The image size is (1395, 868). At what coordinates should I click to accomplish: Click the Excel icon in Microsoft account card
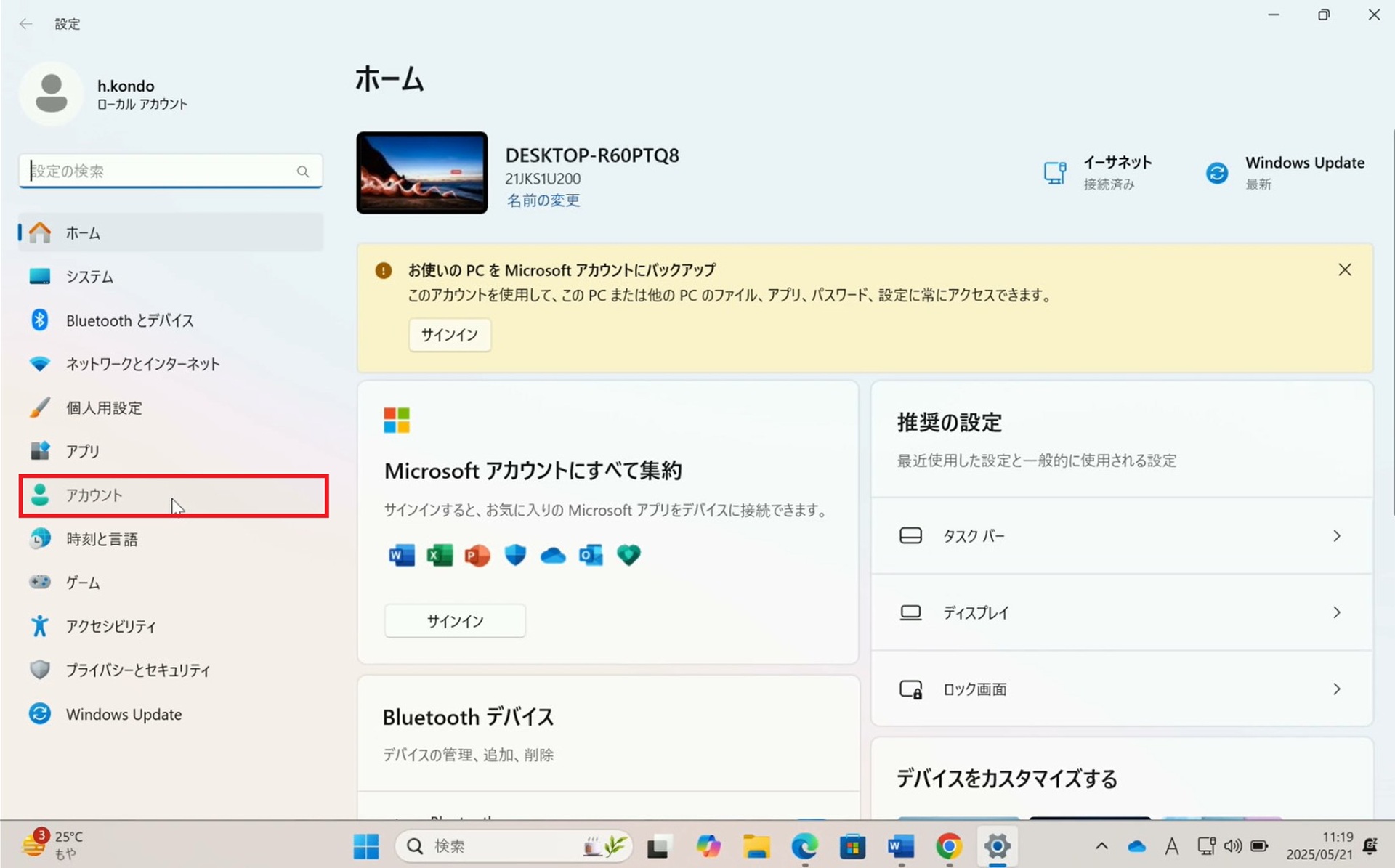pos(439,556)
